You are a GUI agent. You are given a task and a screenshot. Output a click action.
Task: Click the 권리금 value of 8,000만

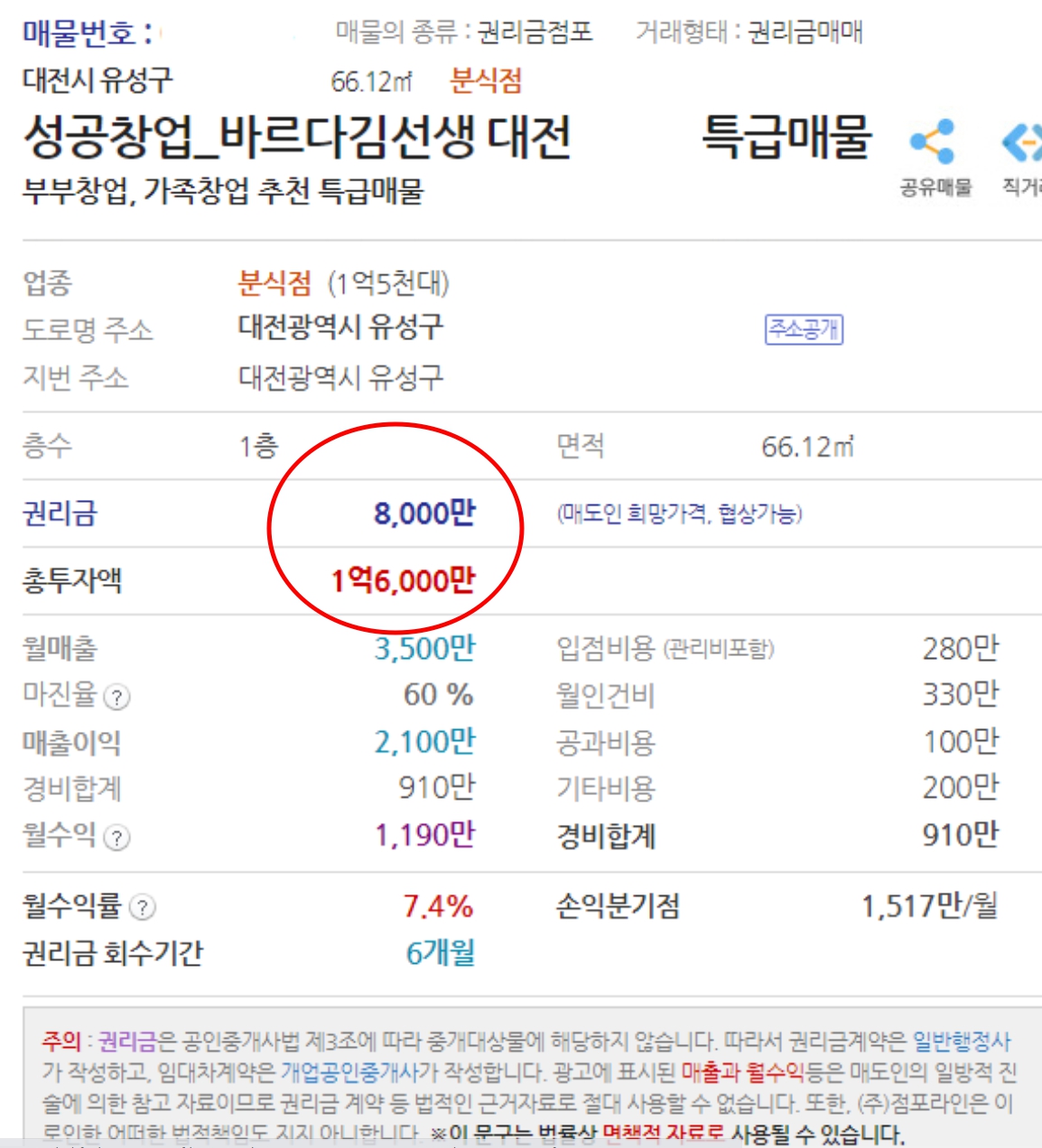coord(424,511)
